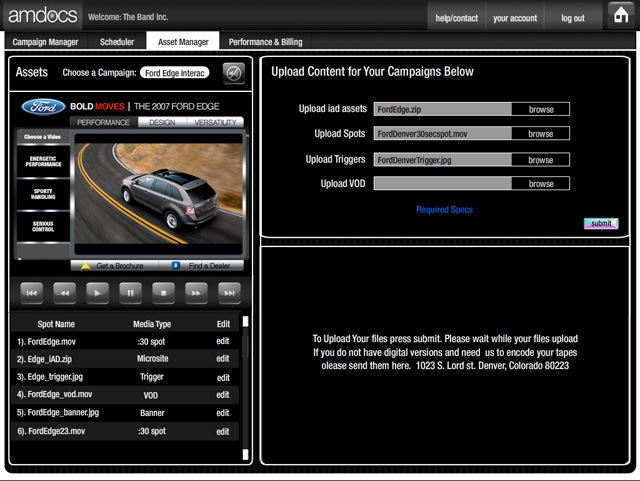The width and height of the screenshot is (640, 481).
Task: Click the asset list scrollbar bottom handle
Action: tap(245, 454)
